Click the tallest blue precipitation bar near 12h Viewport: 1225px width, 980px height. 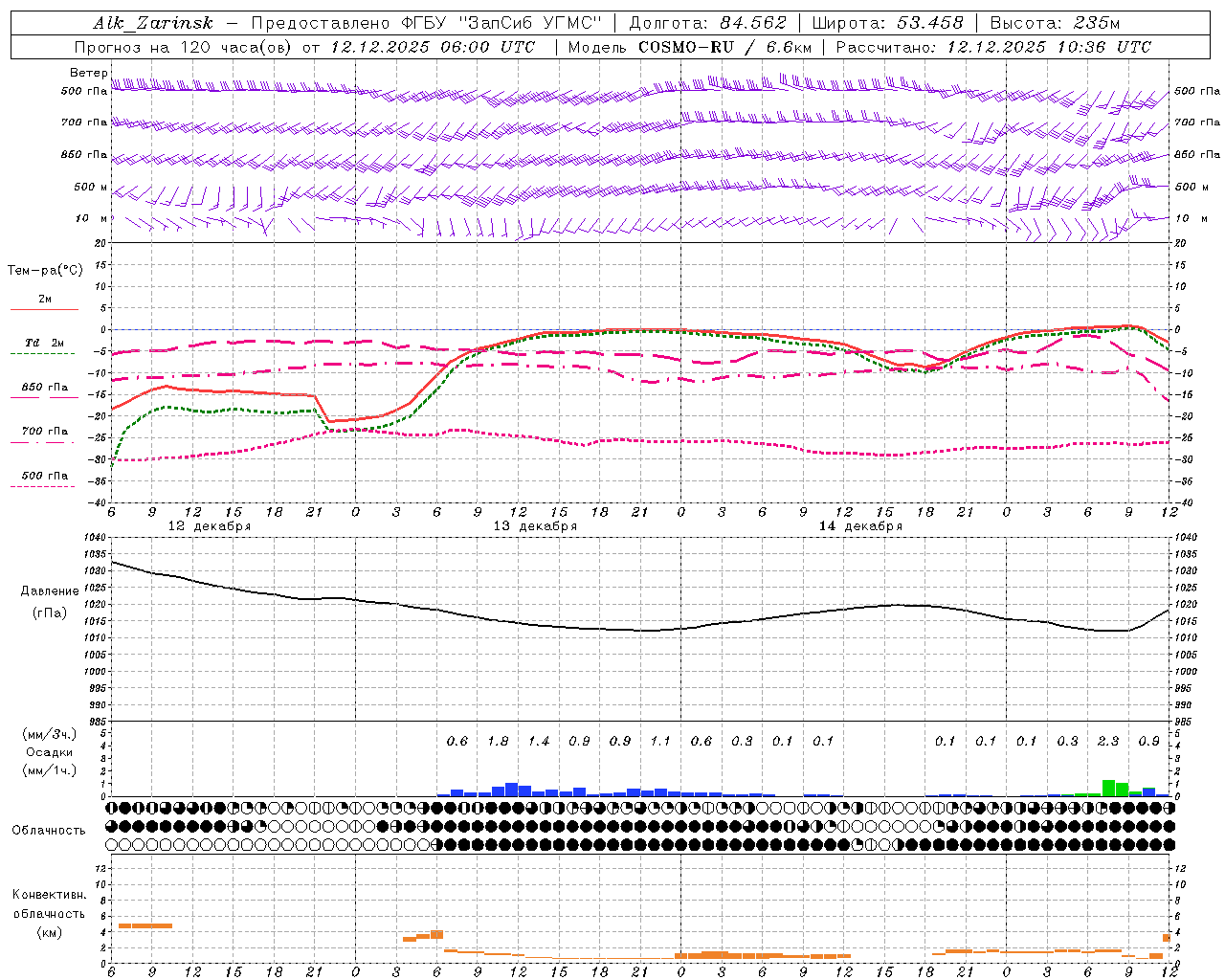(x=512, y=790)
